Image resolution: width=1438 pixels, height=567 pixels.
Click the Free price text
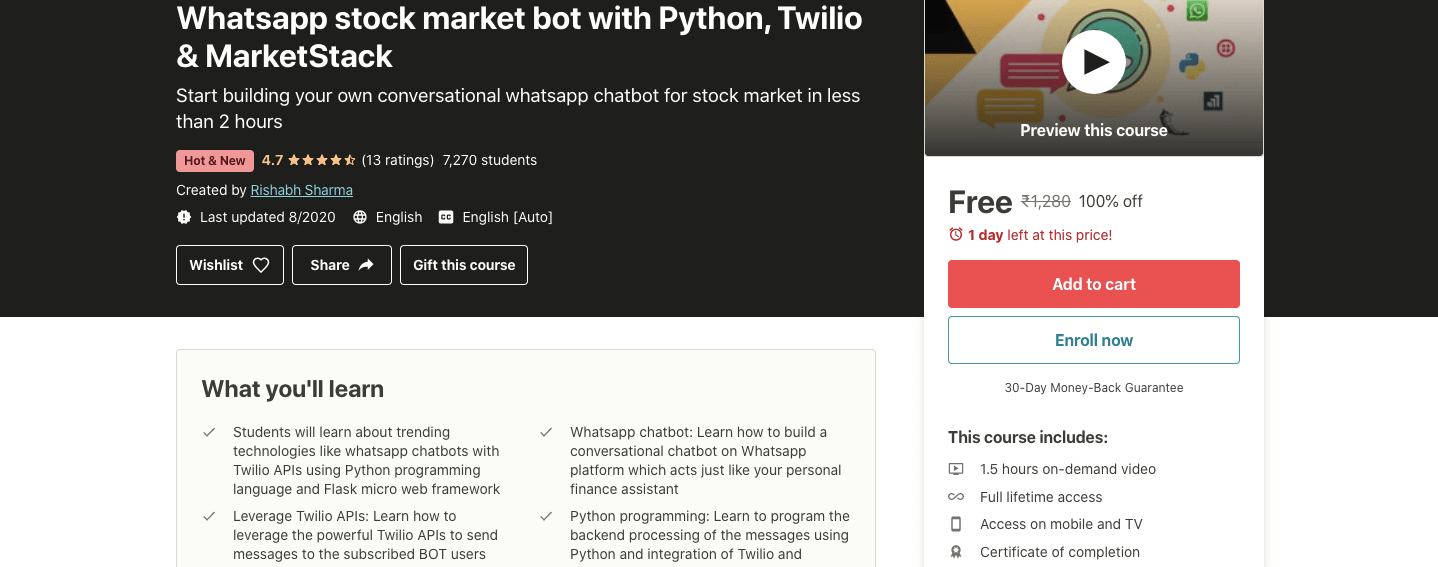pos(980,202)
